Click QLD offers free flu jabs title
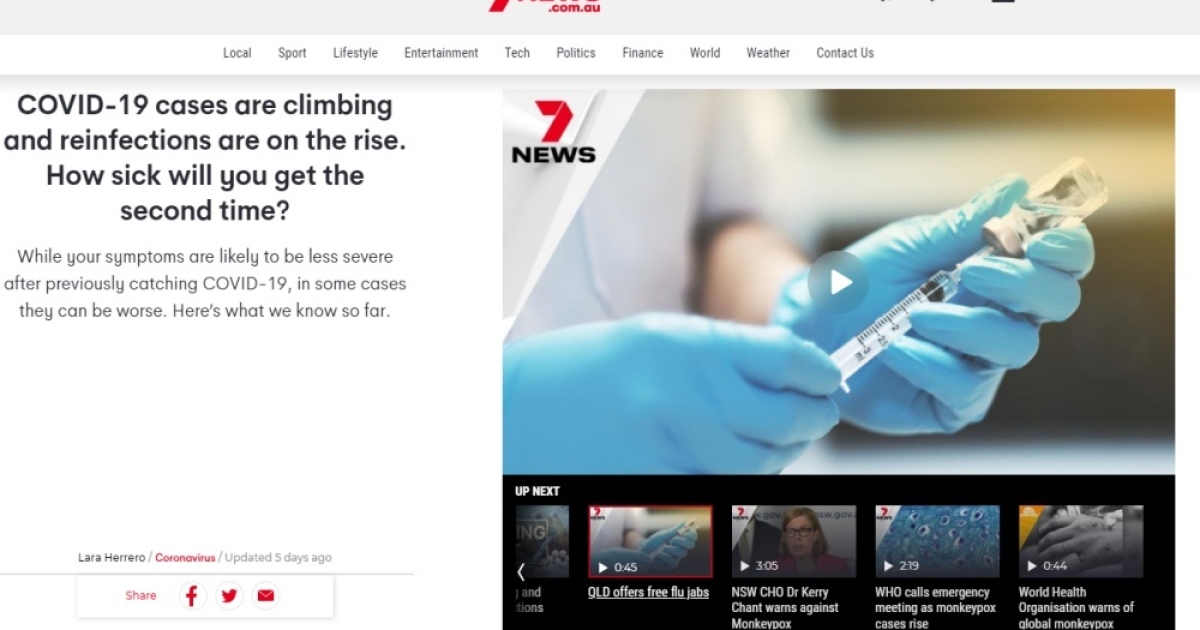 point(648,592)
